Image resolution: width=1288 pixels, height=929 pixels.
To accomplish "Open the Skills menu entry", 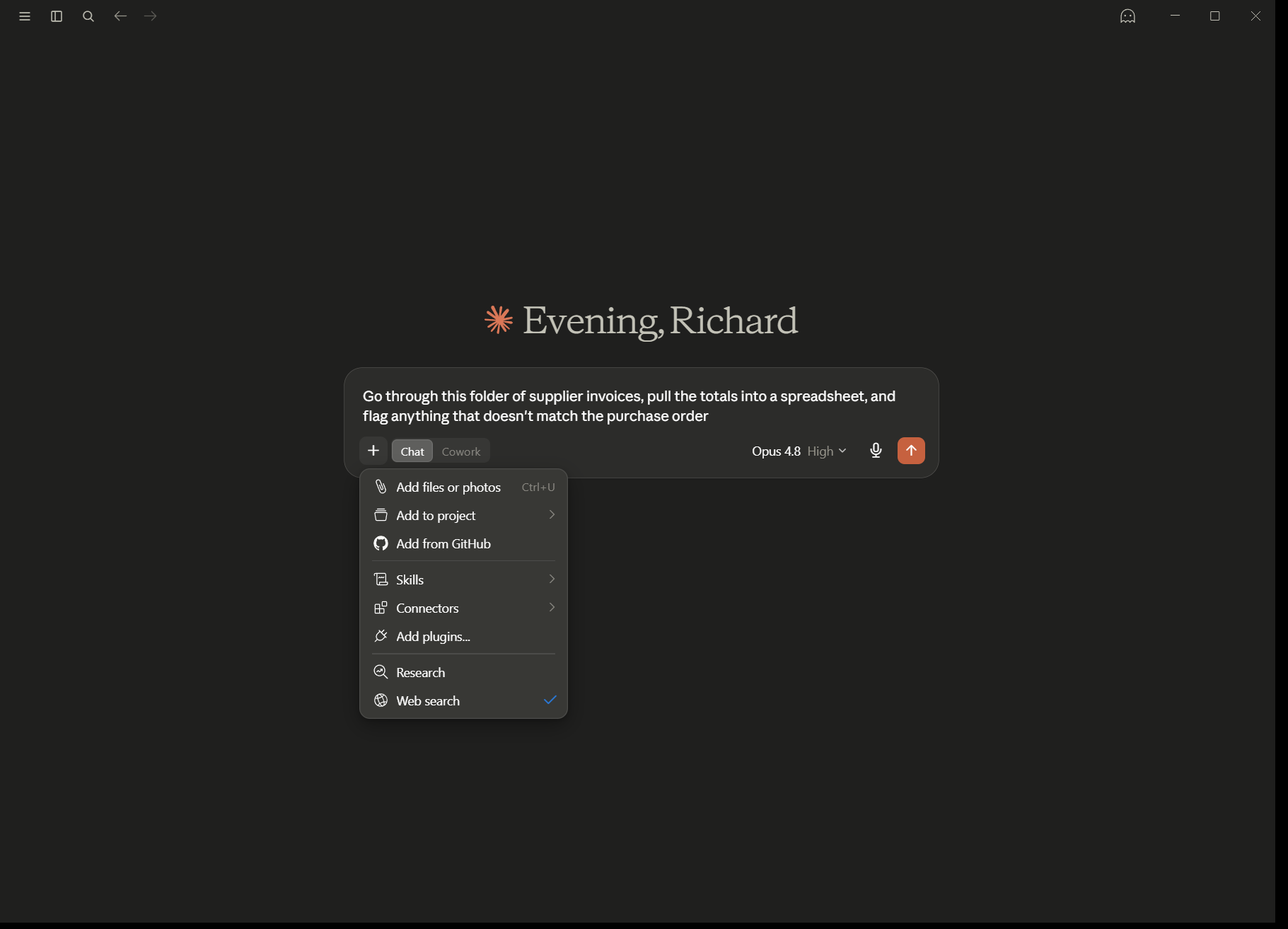I will 463,579.
